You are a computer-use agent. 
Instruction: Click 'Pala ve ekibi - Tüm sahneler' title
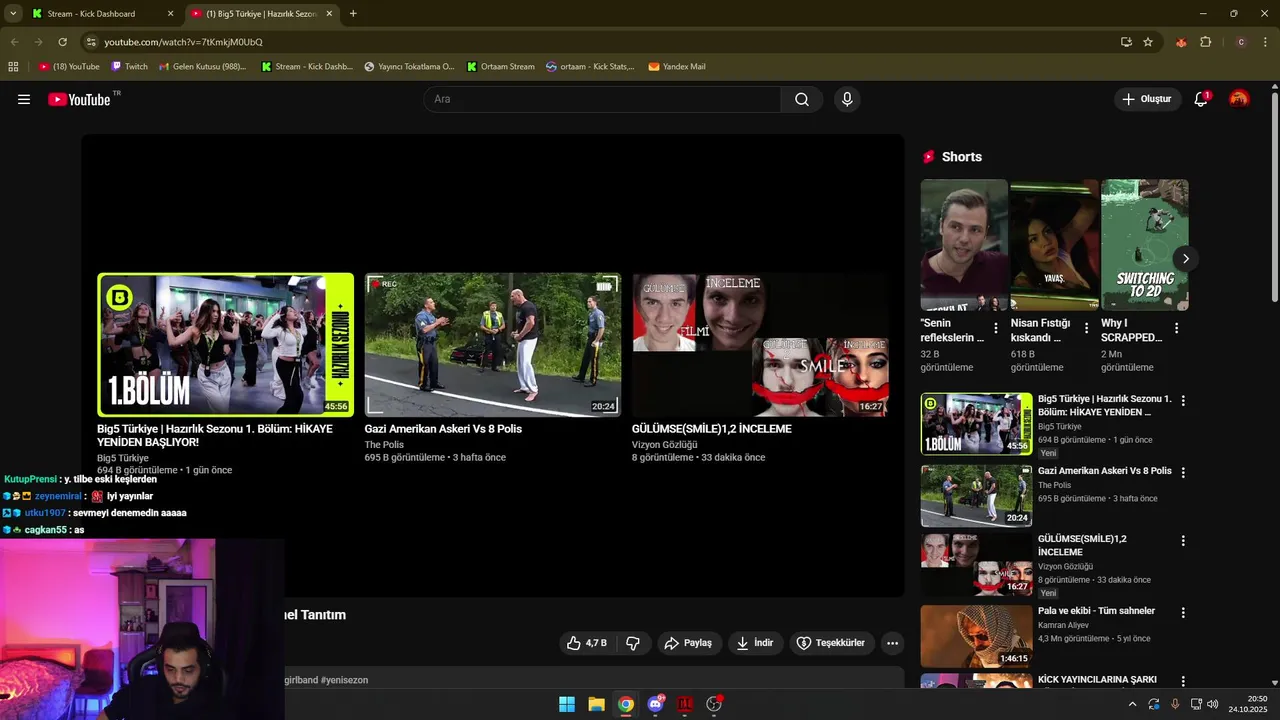click(1096, 611)
